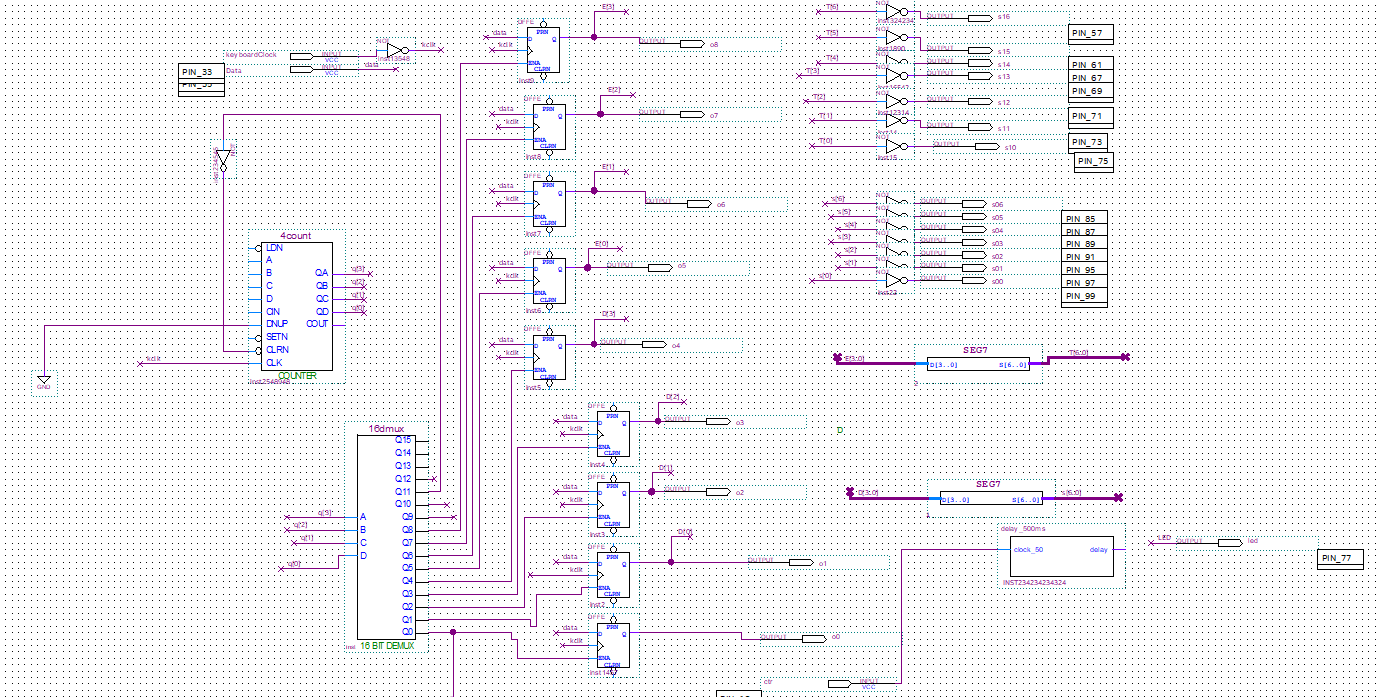1378x697 pixels.
Task: Select the s00 output pin
Action: pyautogui.click(x=973, y=282)
